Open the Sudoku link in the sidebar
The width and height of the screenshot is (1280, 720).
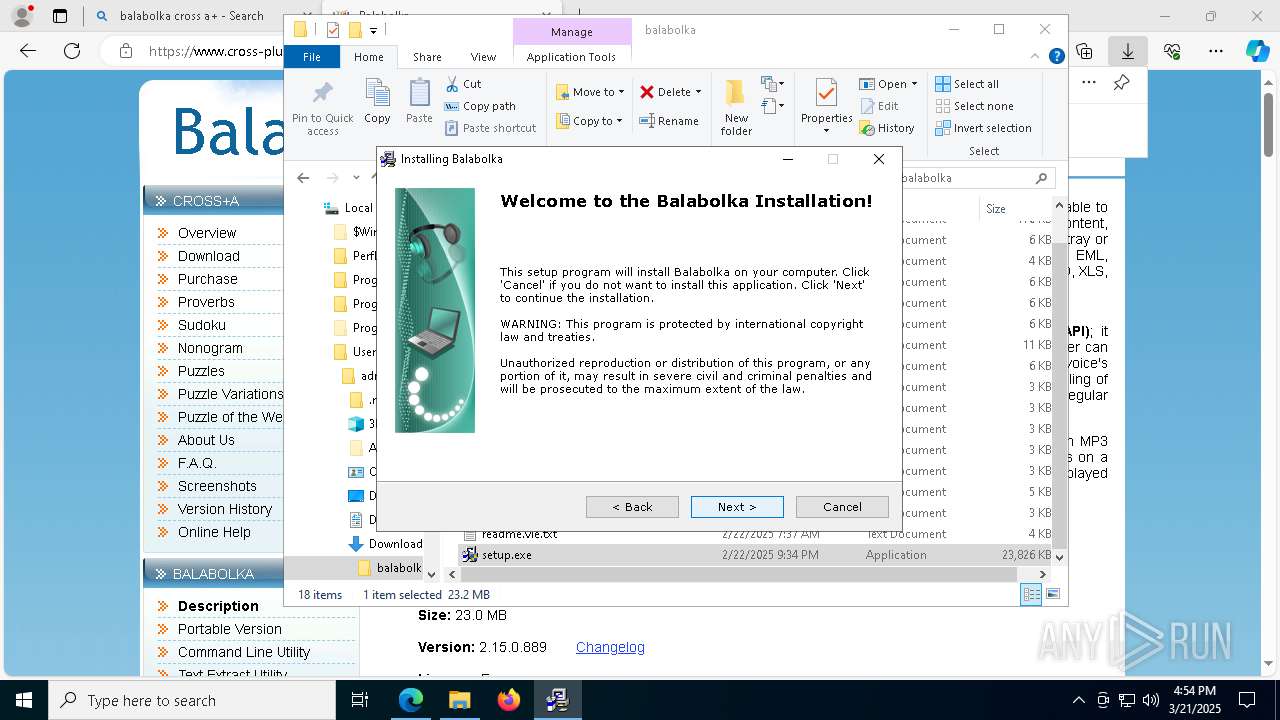(201, 325)
